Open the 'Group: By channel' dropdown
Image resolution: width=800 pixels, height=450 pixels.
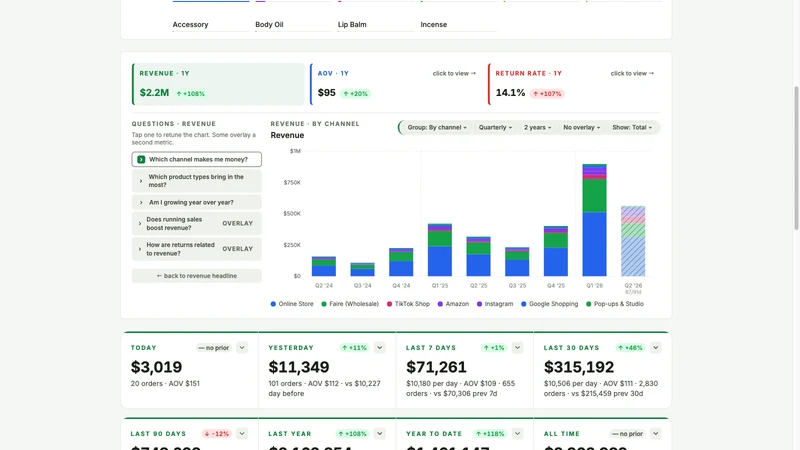point(437,128)
